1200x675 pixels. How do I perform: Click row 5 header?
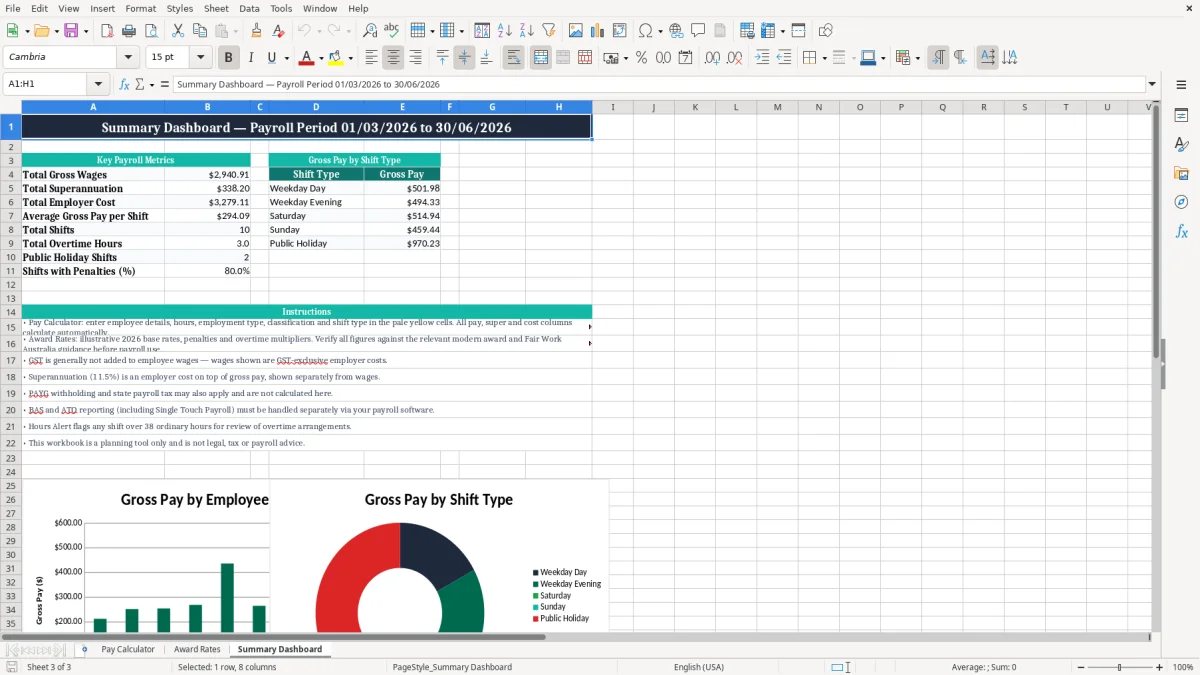click(10, 188)
